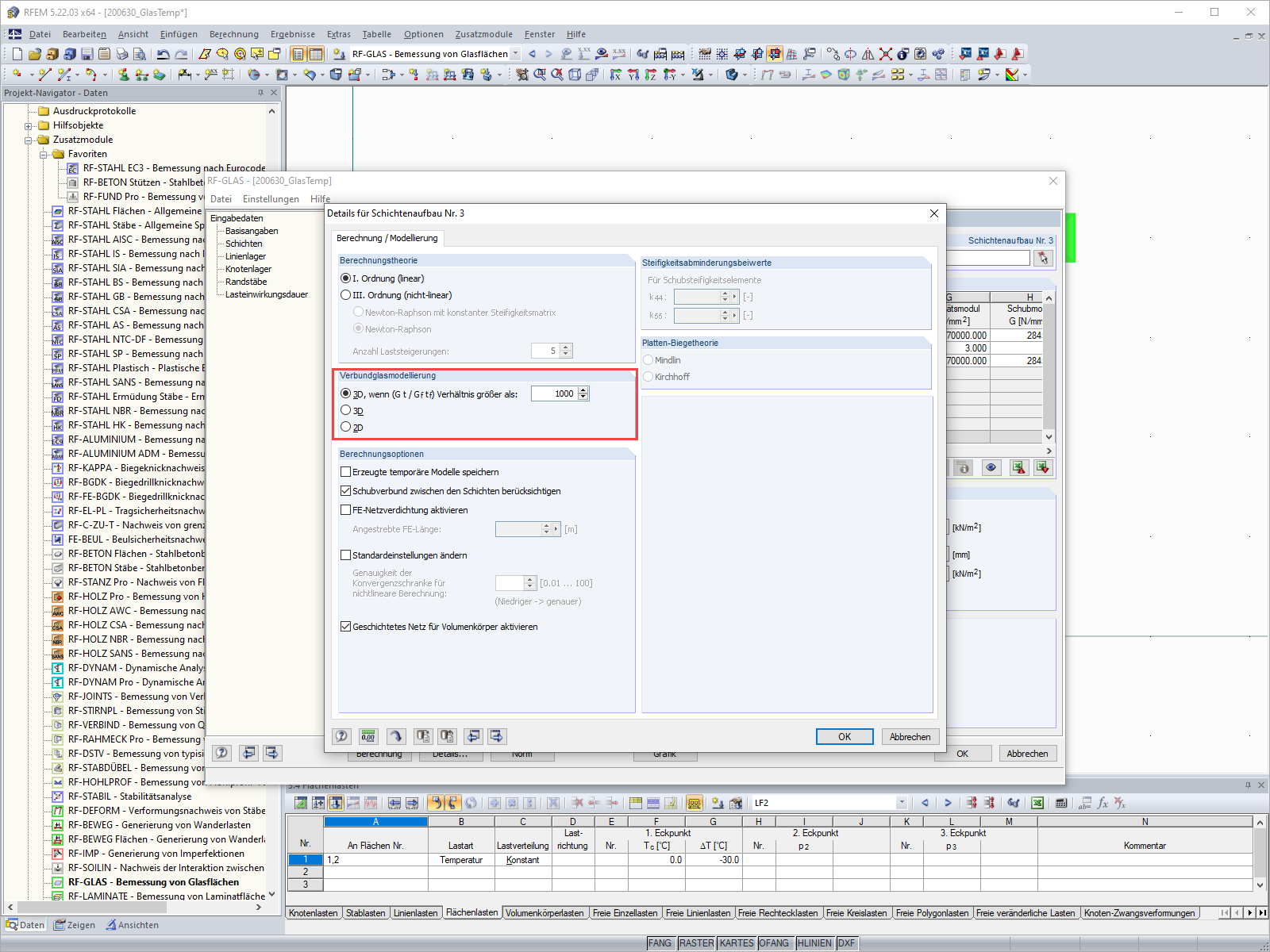
Task: Select 'RF-GLAS - Bemessung von Glasflächen' in the navigator
Action: 153,882
